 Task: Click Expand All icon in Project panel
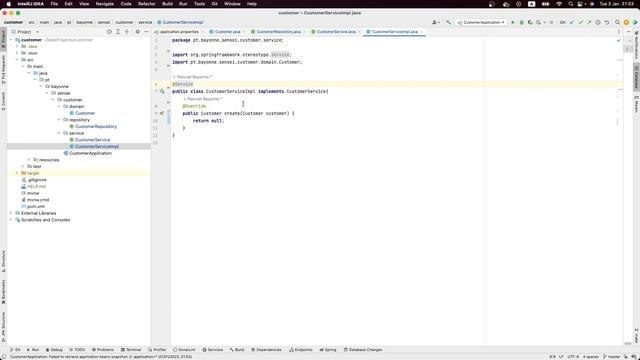point(118,32)
